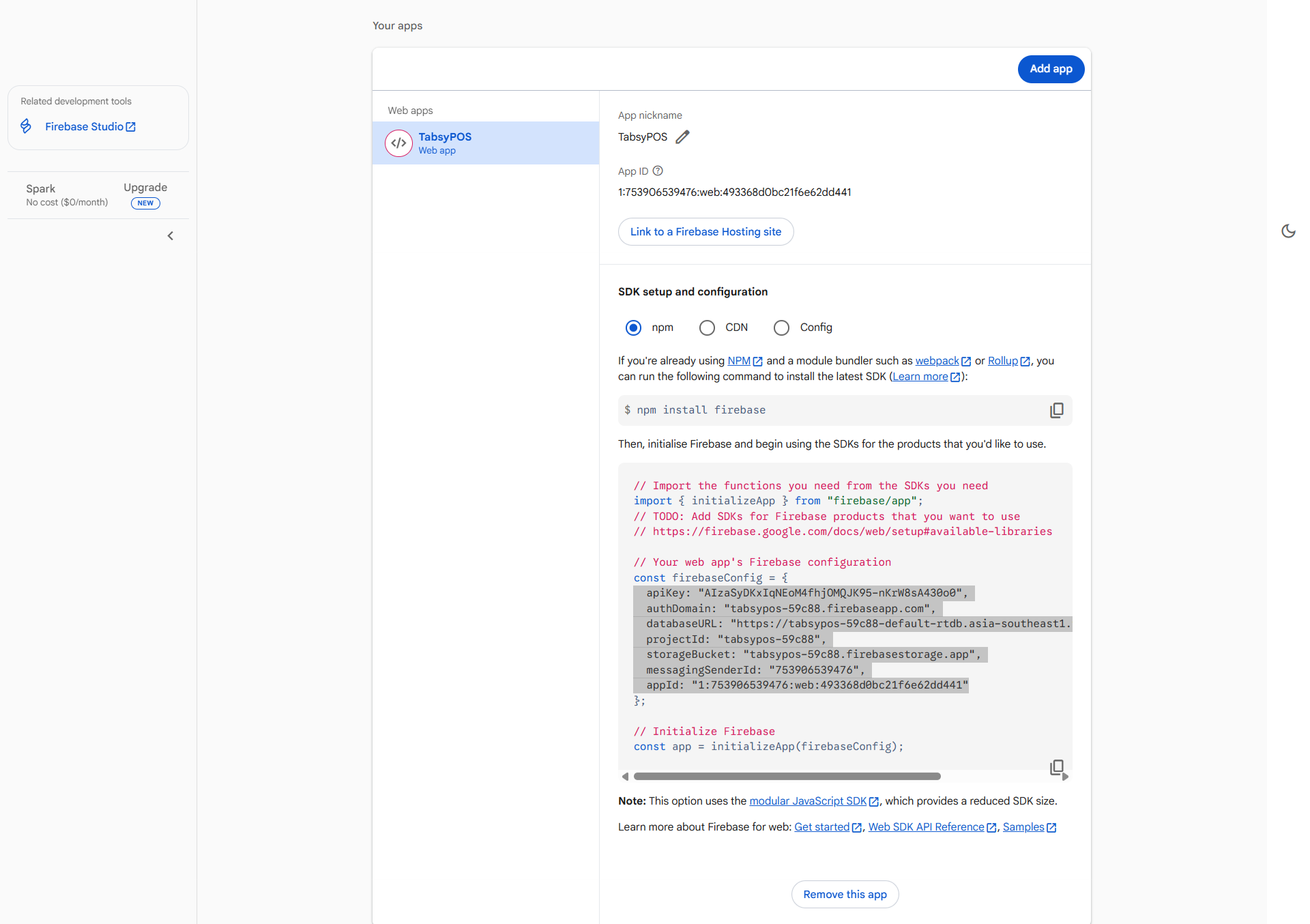
Task: Click the appId line in code
Action: (x=807, y=685)
